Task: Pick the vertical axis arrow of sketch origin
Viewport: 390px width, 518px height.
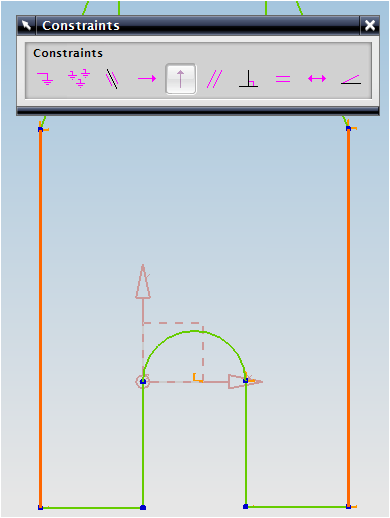Action: tap(143, 282)
